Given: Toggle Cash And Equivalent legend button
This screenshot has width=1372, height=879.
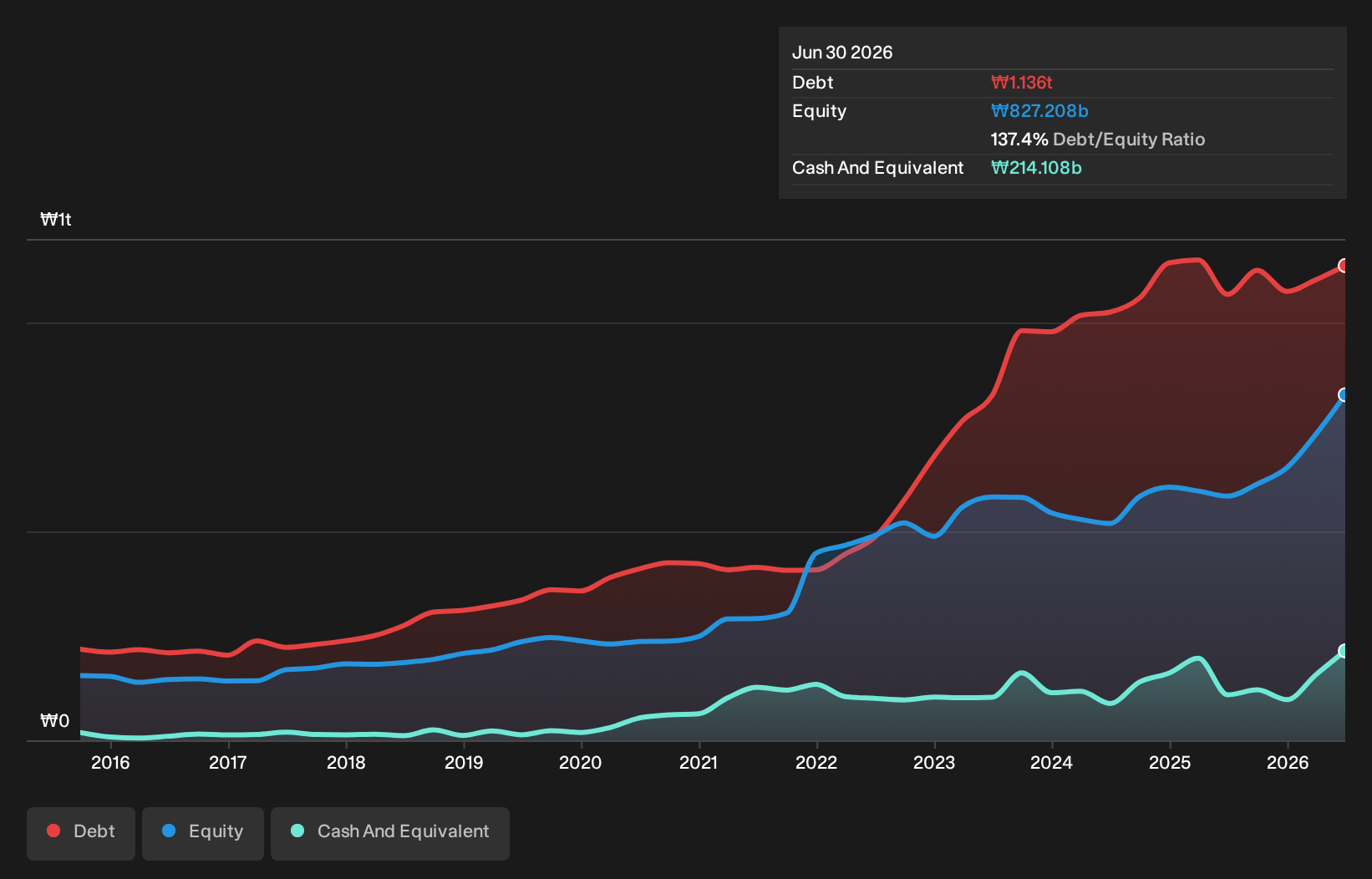Looking at the screenshot, I should pos(390,833).
